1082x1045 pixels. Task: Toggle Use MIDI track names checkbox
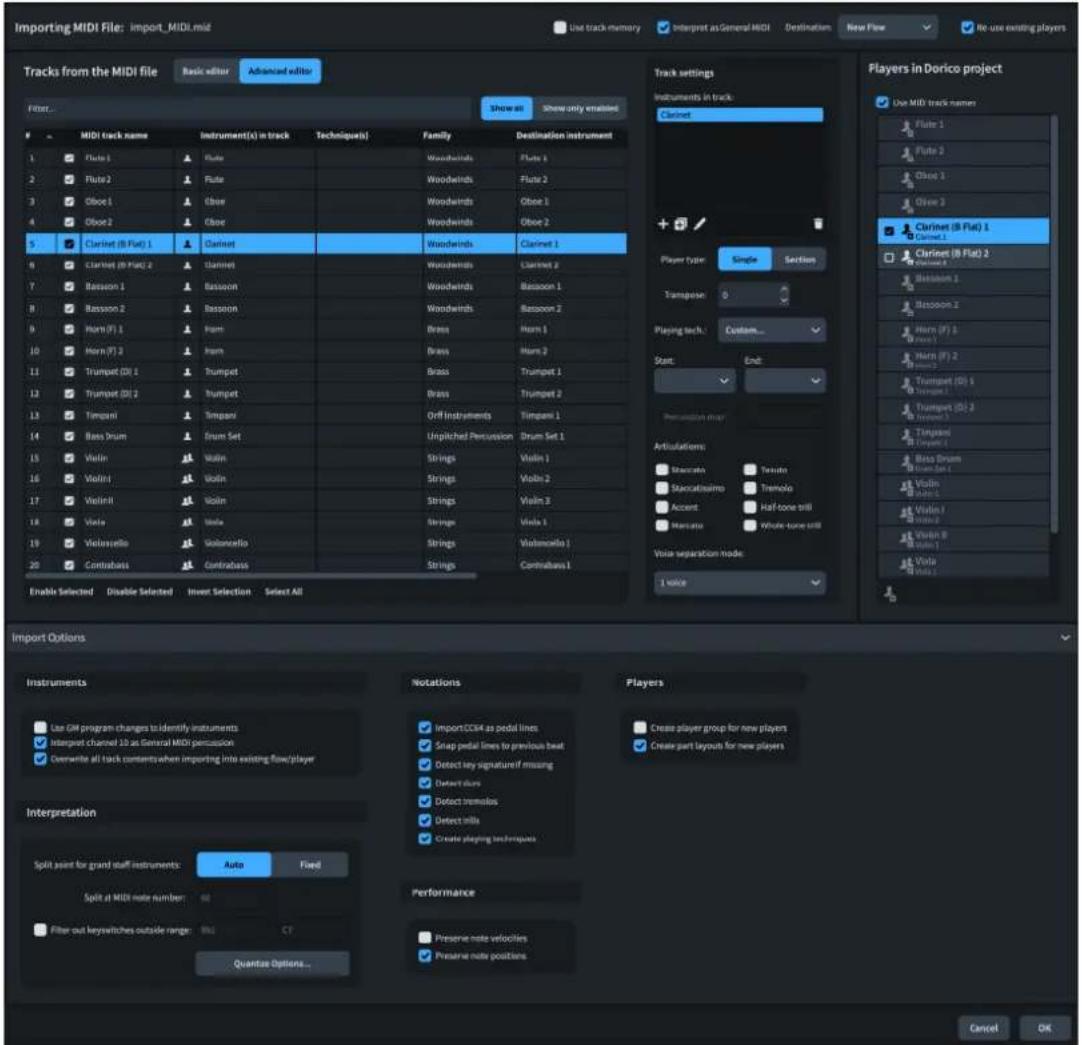(x=882, y=102)
